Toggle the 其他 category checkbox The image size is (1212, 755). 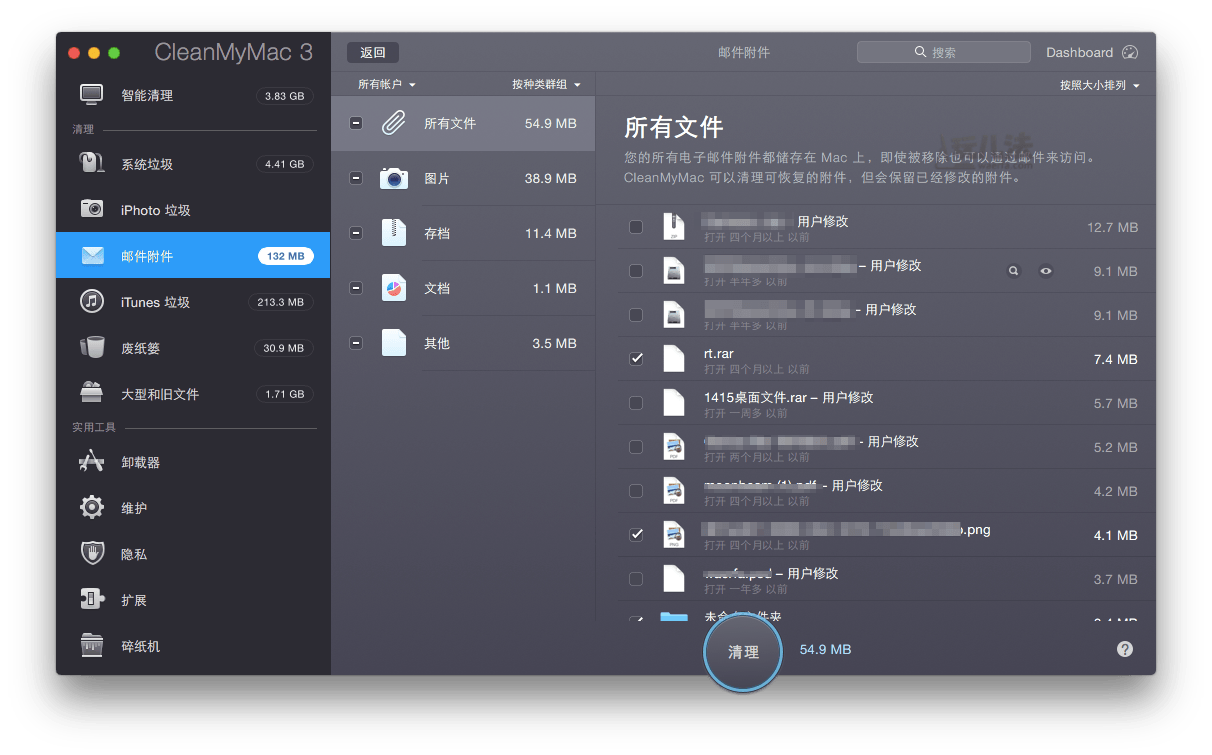(x=356, y=343)
